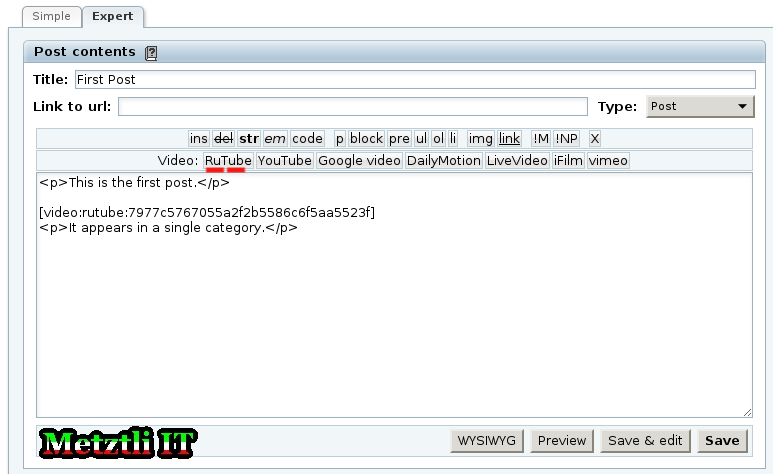Apply em emphasis tag
This screenshot has height=474, width=778.
pos(275,138)
